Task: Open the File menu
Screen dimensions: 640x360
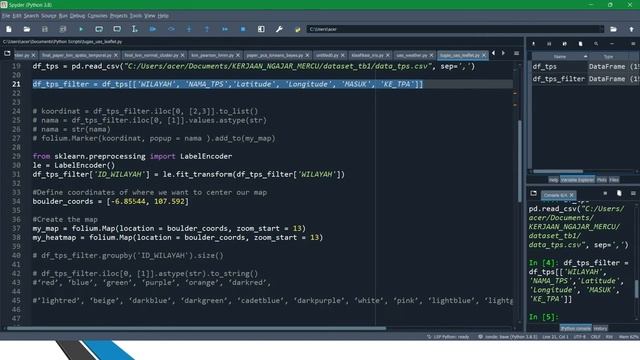Action: [6, 16]
